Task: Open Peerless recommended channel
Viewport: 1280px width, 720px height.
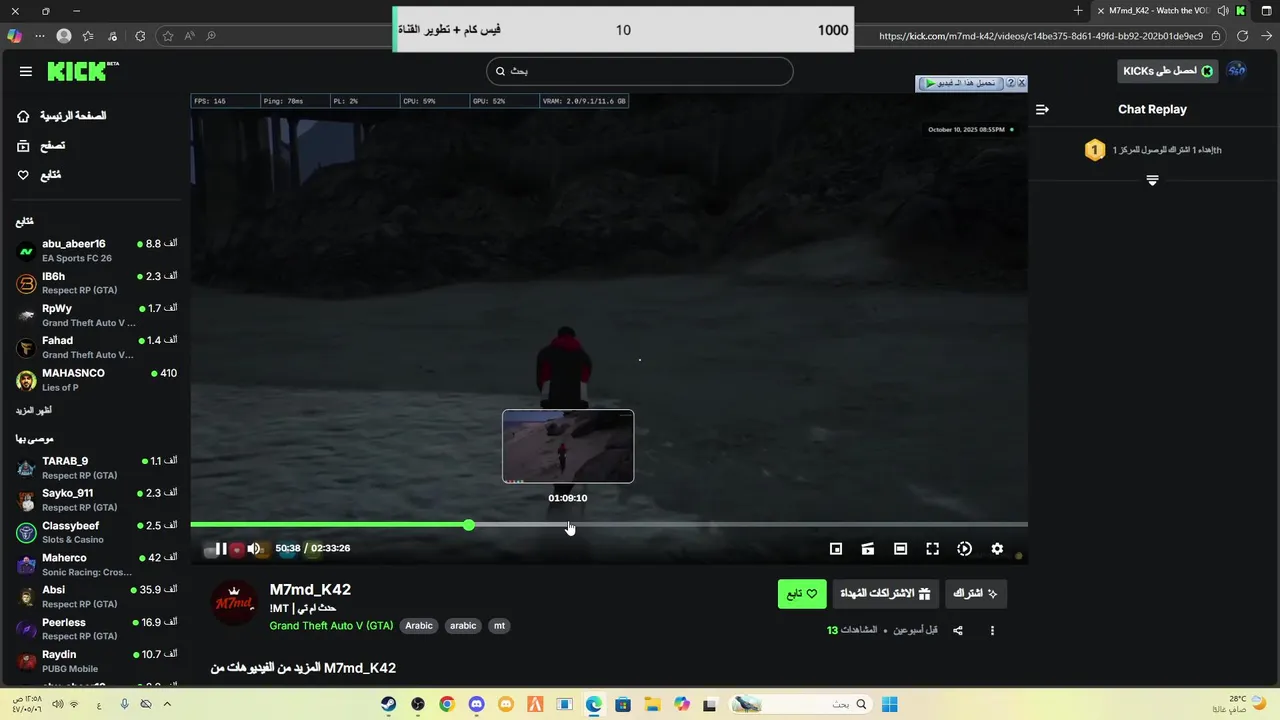Action: (96, 629)
